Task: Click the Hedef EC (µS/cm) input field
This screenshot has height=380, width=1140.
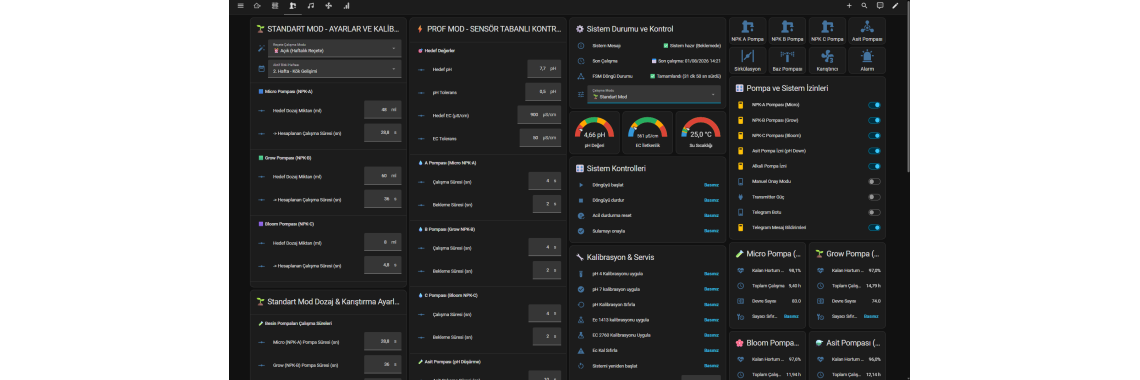Action: [539, 115]
